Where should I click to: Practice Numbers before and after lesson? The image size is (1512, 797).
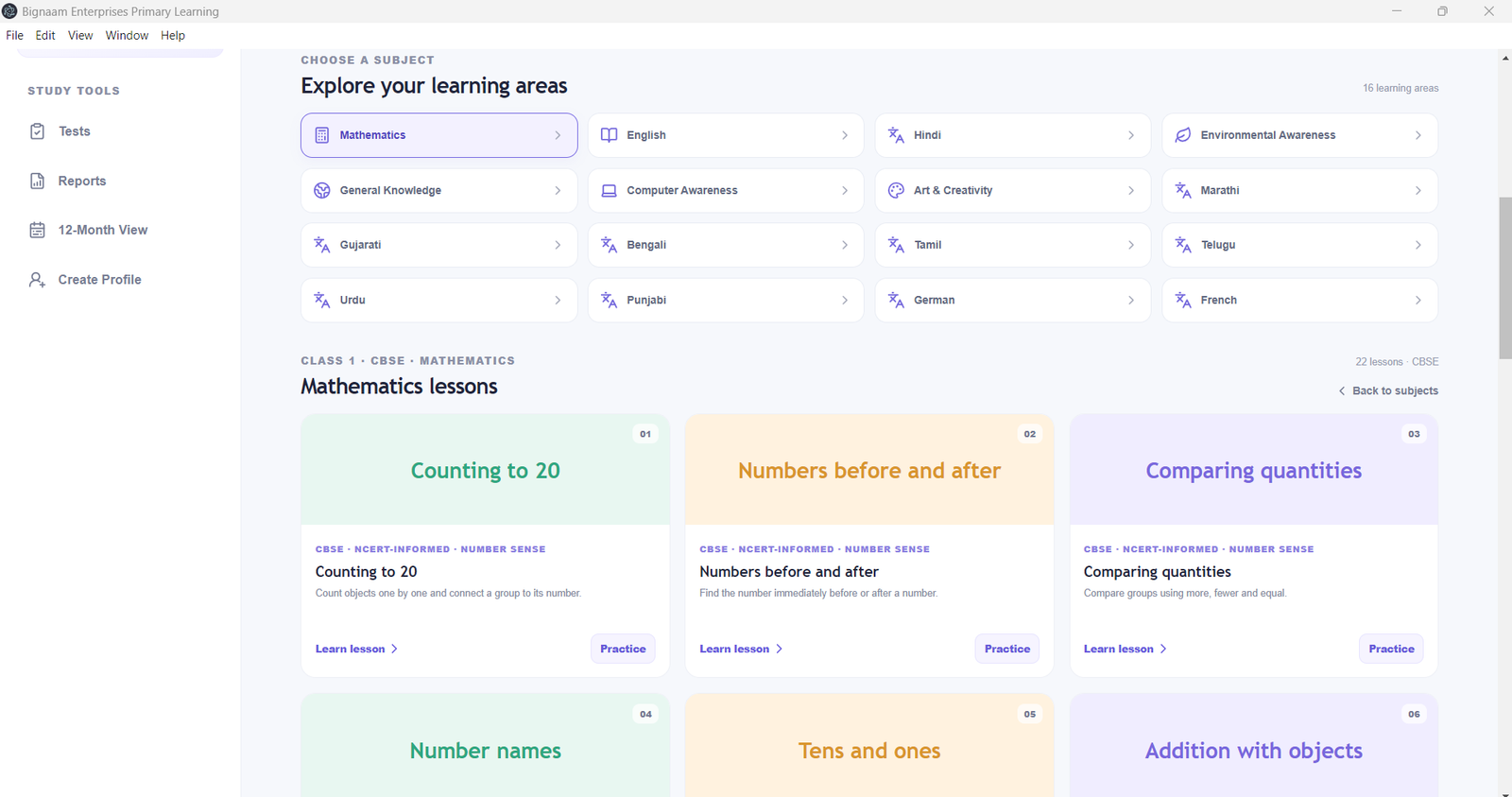[1007, 649]
